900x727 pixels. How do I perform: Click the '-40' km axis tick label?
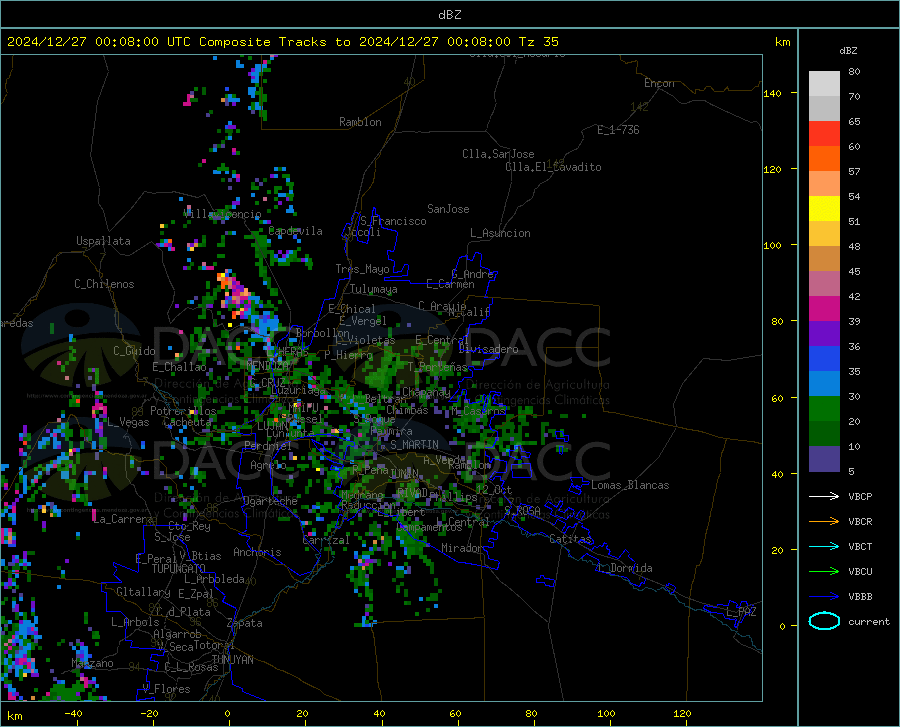point(73,713)
